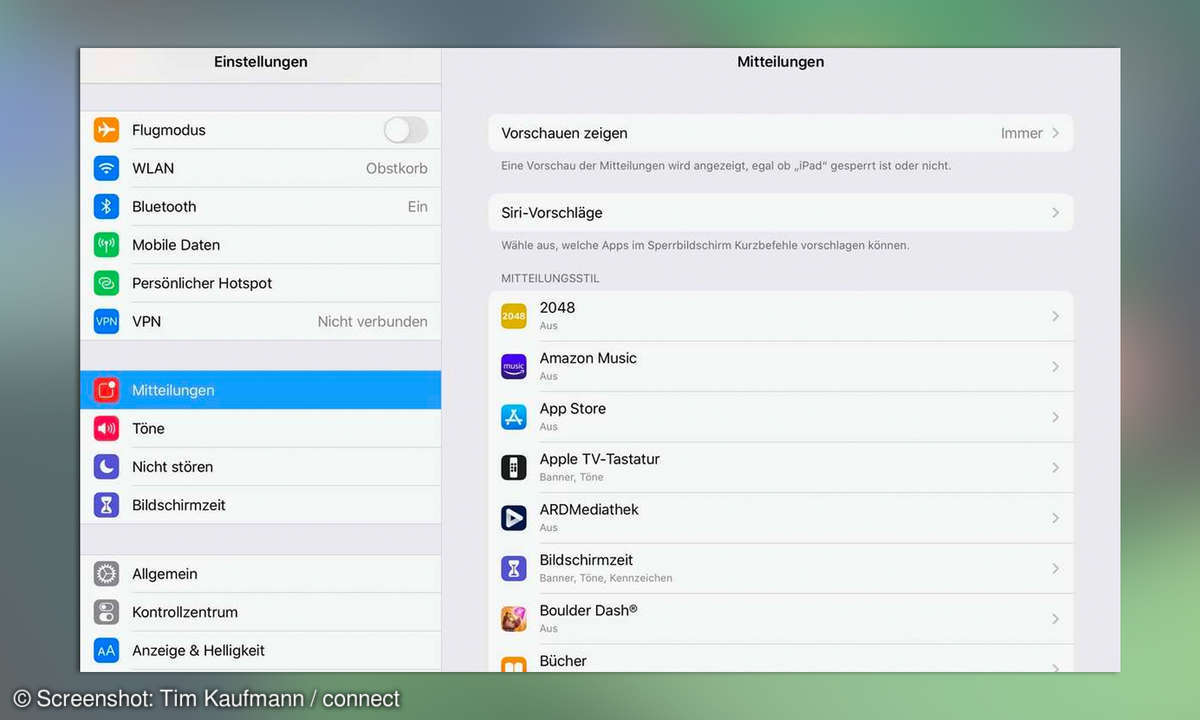Open 2048 row chevron

coord(1055,316)
